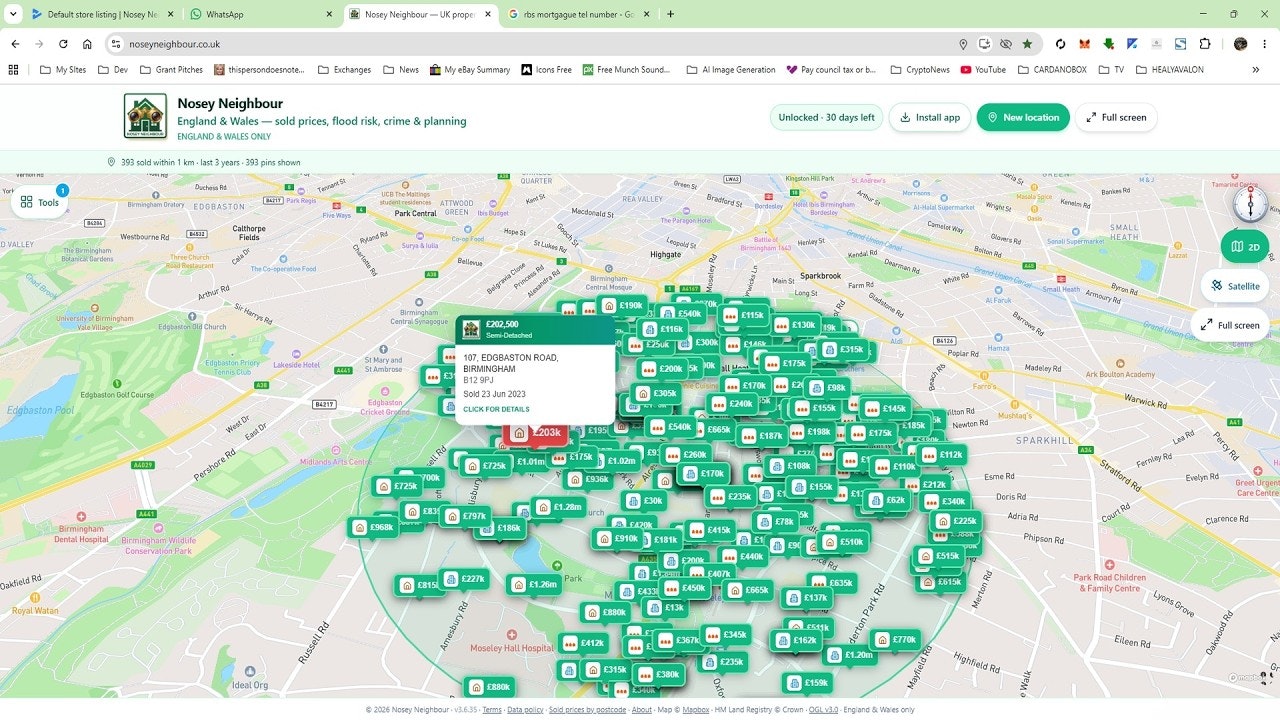Select the red £203k property pin

(536, 433)
